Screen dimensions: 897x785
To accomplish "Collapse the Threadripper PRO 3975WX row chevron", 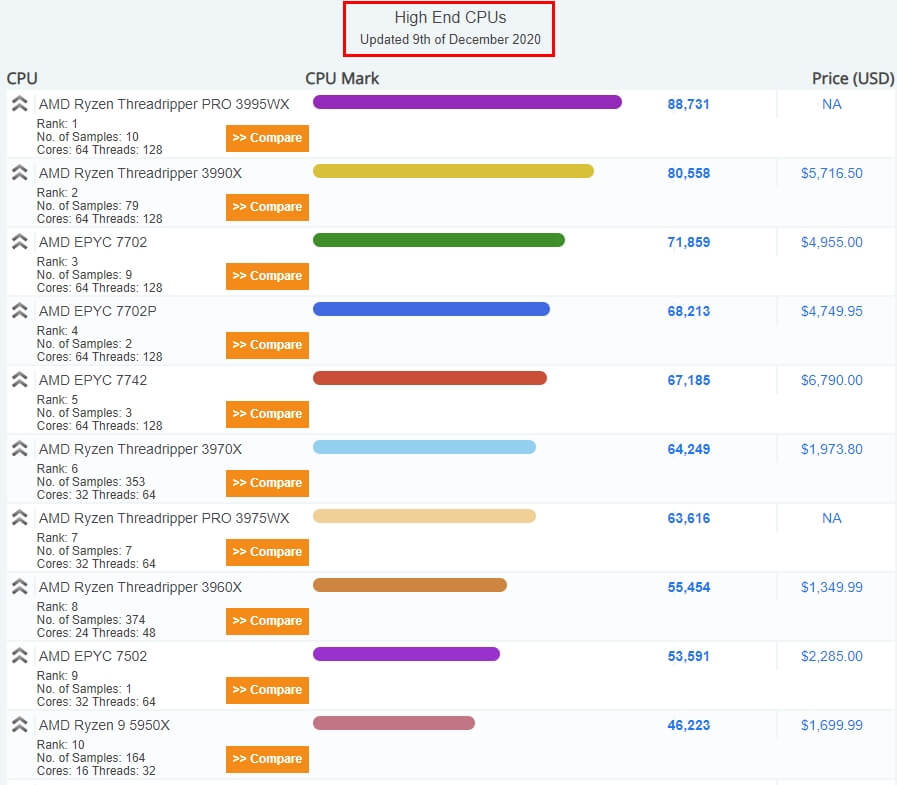I will pos(19,518).
